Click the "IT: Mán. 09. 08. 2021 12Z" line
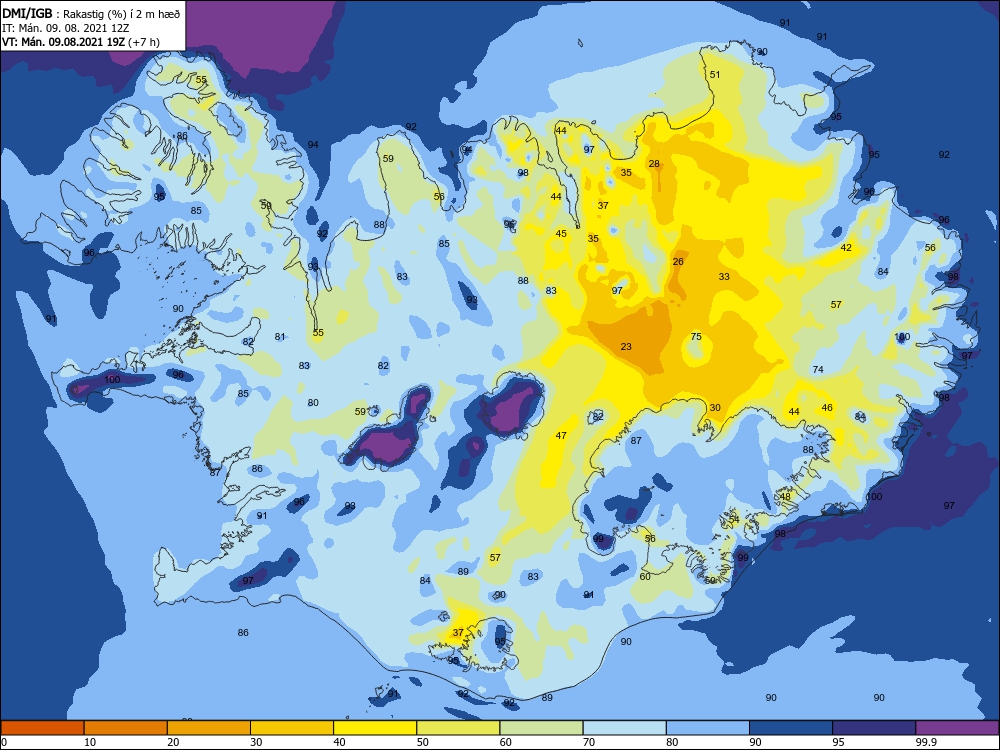 click(66, 28)
